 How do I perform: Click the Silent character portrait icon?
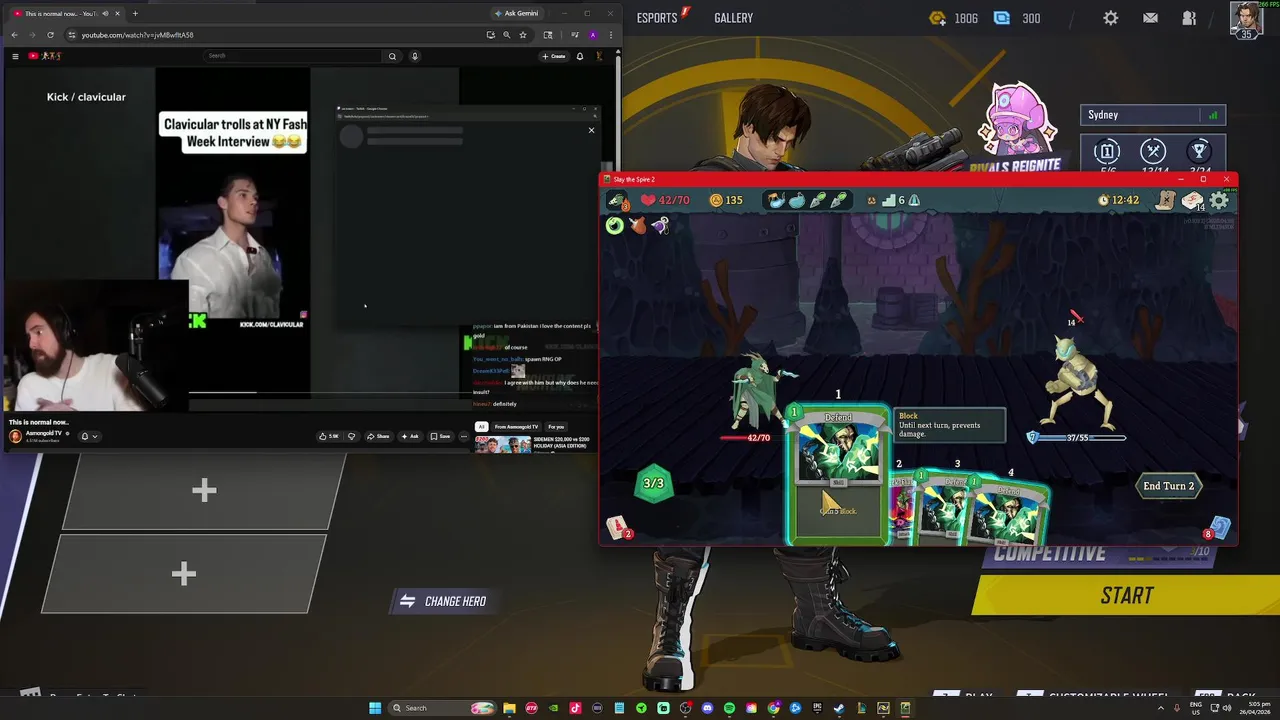(x=618, y=200)
